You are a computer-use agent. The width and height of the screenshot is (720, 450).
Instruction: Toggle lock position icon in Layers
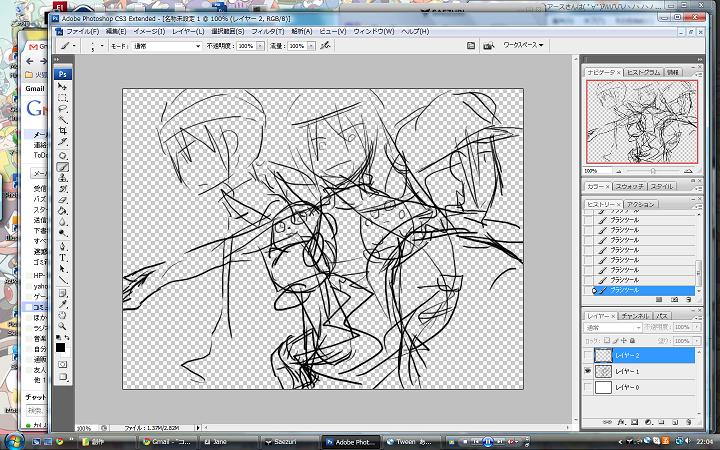coord(624,341)
